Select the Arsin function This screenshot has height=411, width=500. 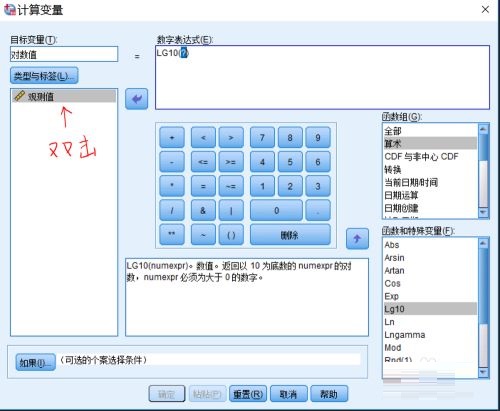pos(430,258)
